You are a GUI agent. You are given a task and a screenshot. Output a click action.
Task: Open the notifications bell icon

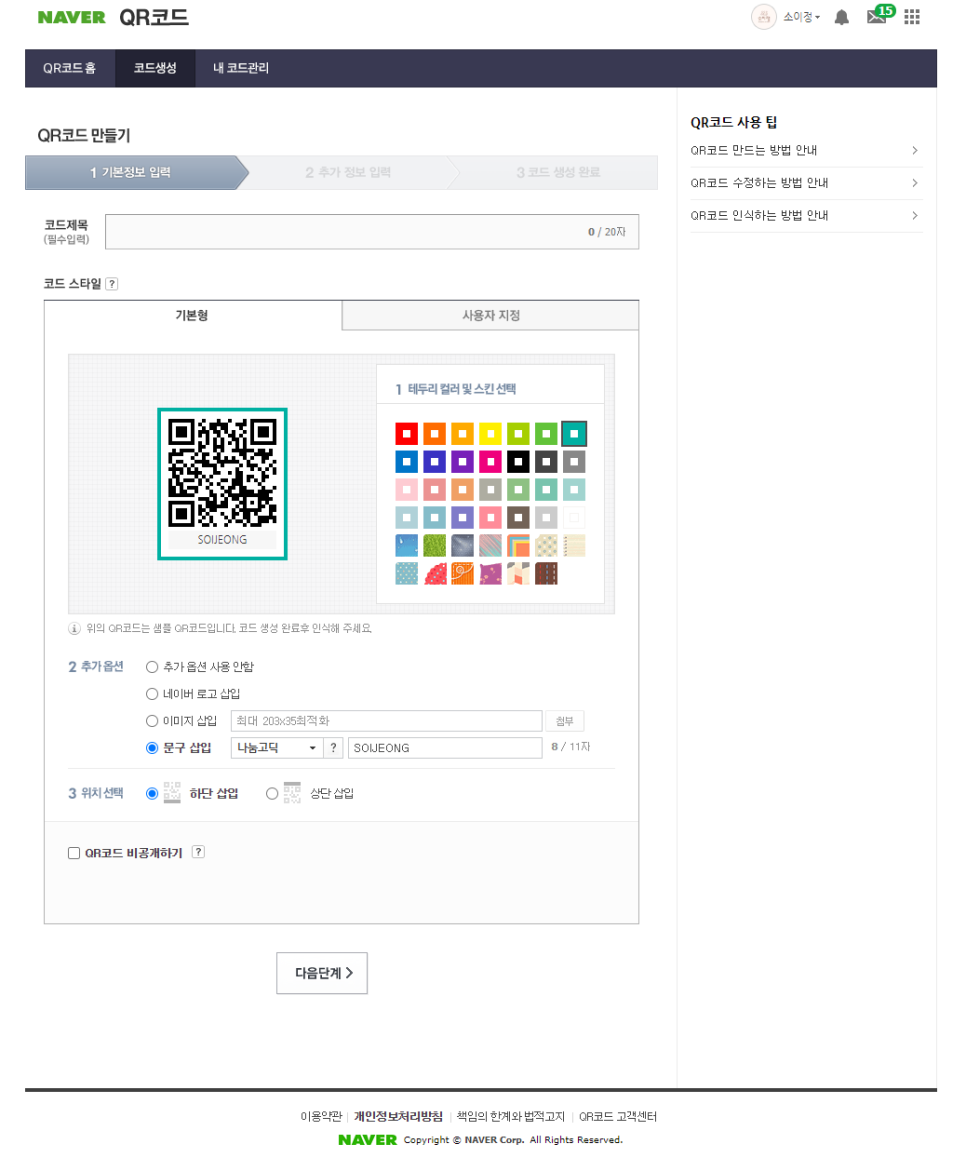(x=842, y=18)
